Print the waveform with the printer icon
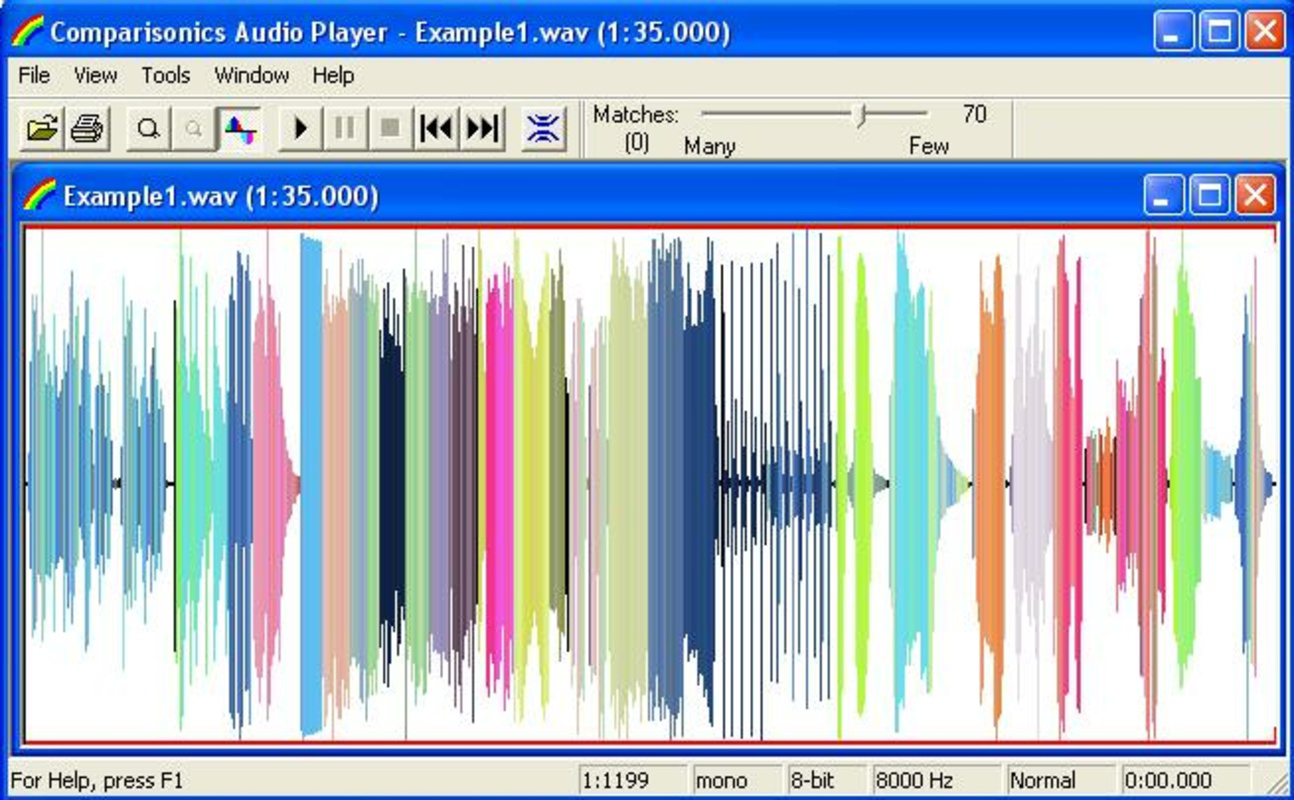The image size is (1294, 800). click(88, 129)
